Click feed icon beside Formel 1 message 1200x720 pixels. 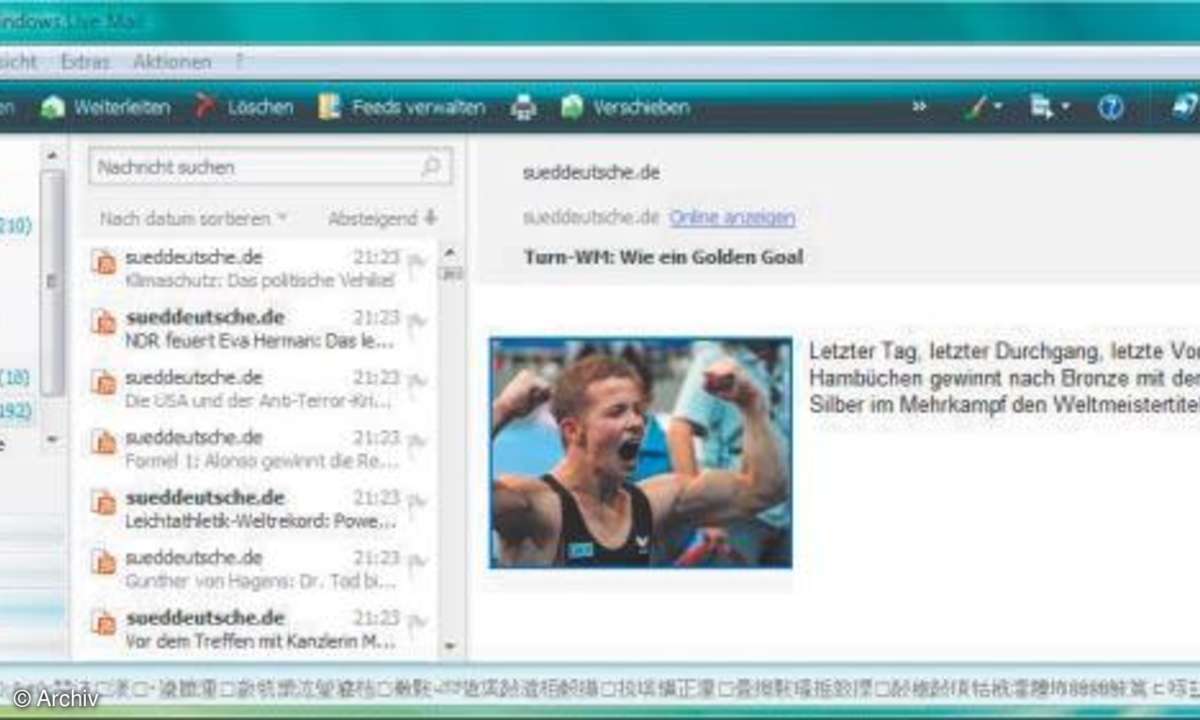(103, 442)
